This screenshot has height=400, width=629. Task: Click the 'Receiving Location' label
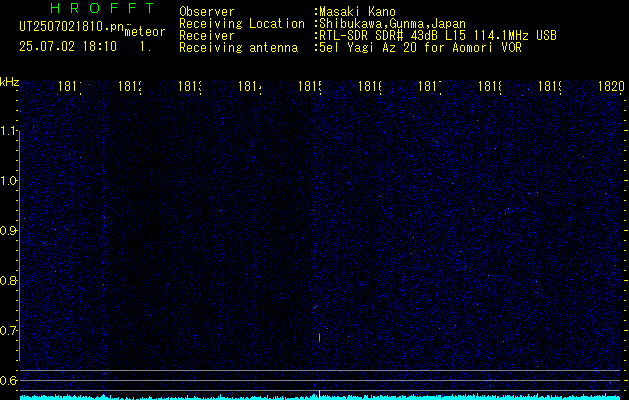click(242, 24)
